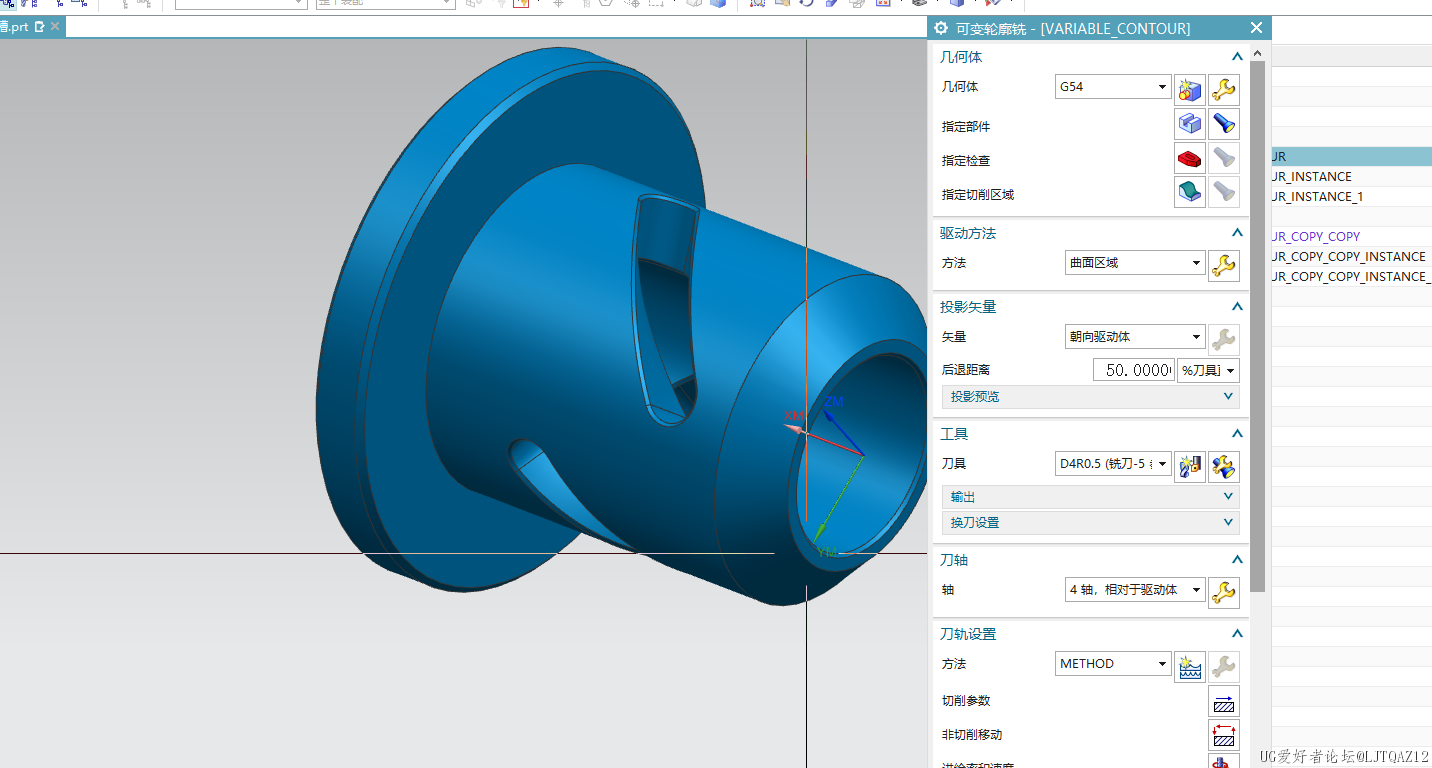Open the specify cut area icon
1432x768 pixels.
[x=1189, y=192]
